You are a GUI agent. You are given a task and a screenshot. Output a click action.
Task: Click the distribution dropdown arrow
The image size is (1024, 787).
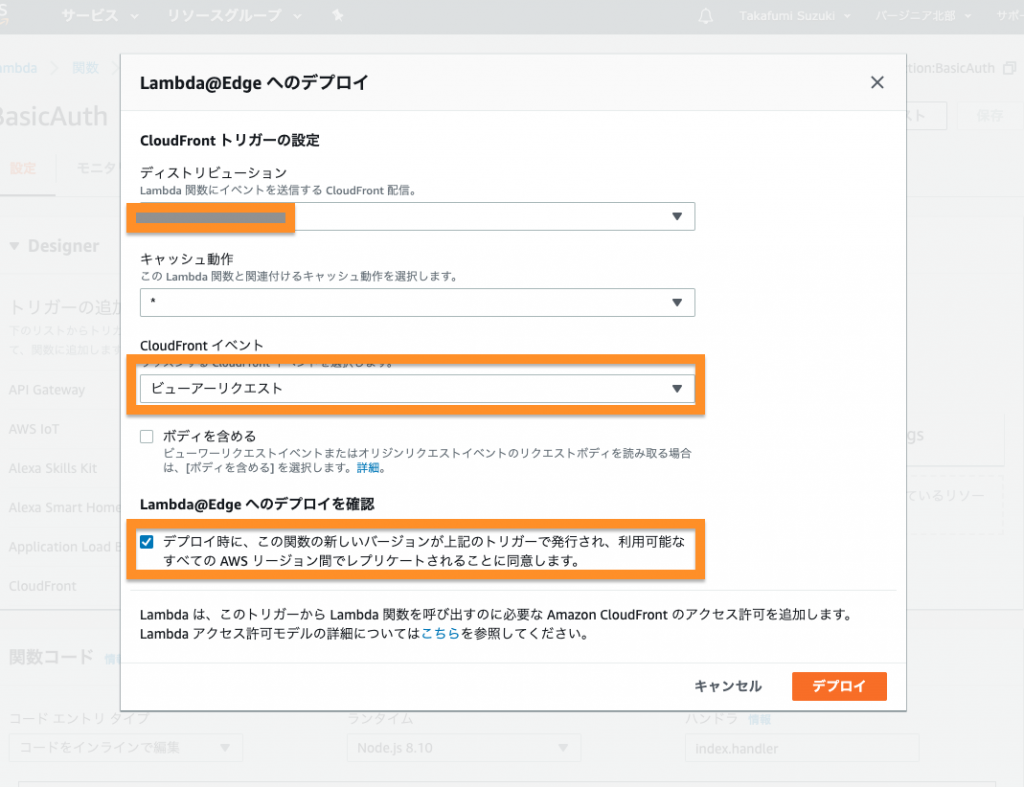[x=676, y=217]
